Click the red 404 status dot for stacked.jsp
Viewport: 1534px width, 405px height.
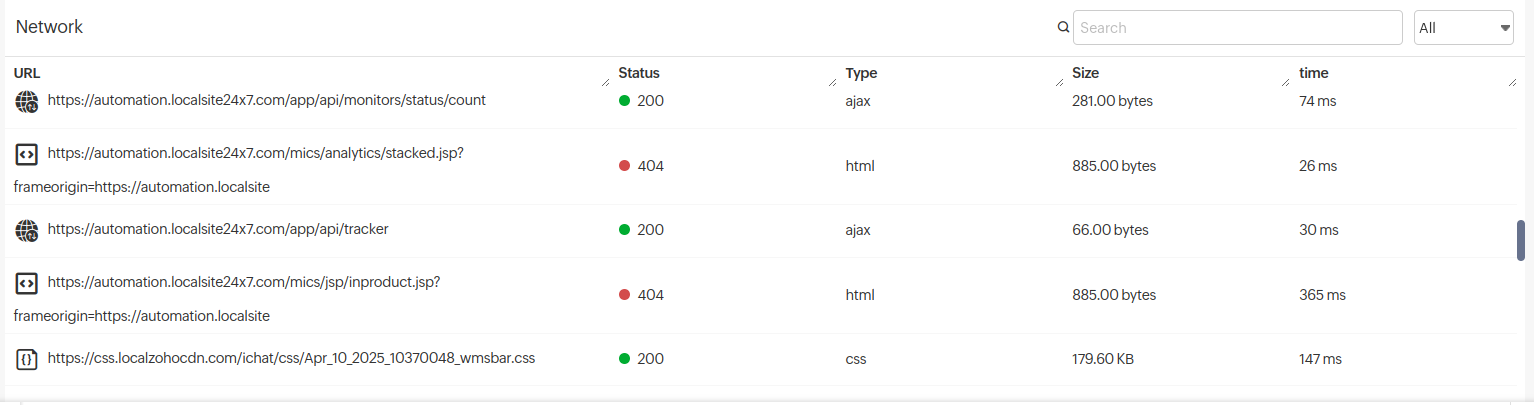pyautogui.click(x=625, y=166)
